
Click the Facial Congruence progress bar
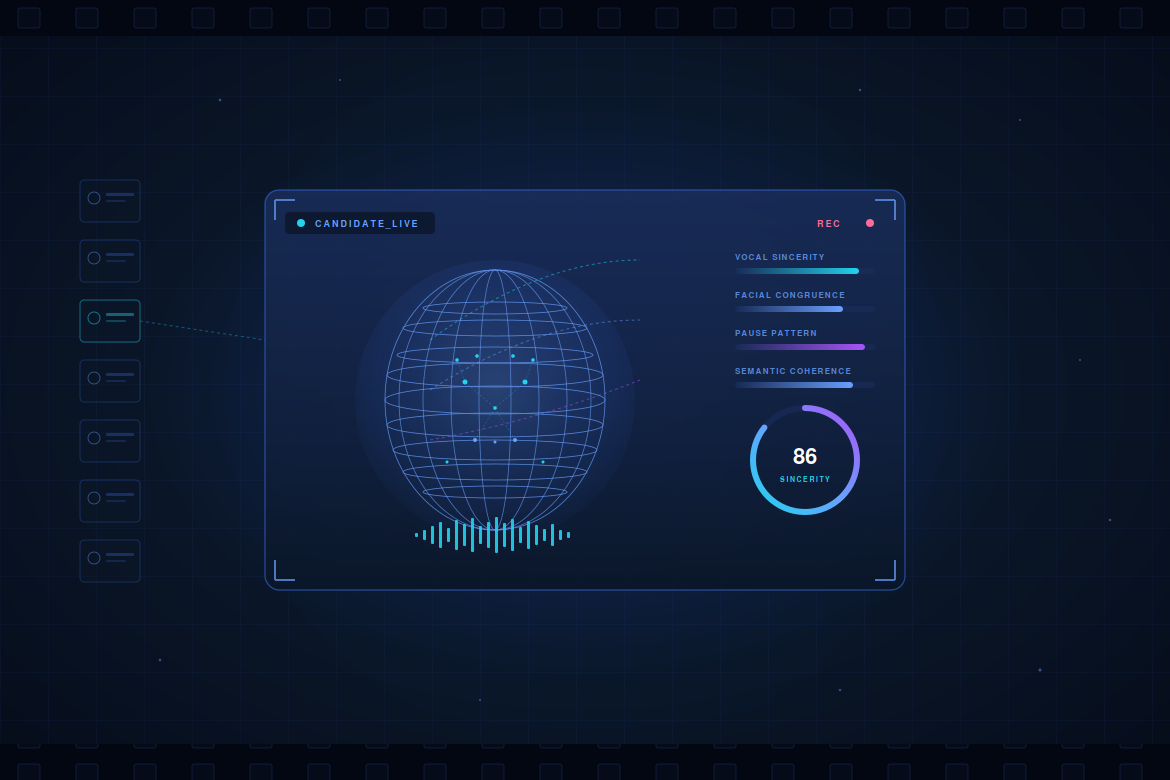point(805,309)
